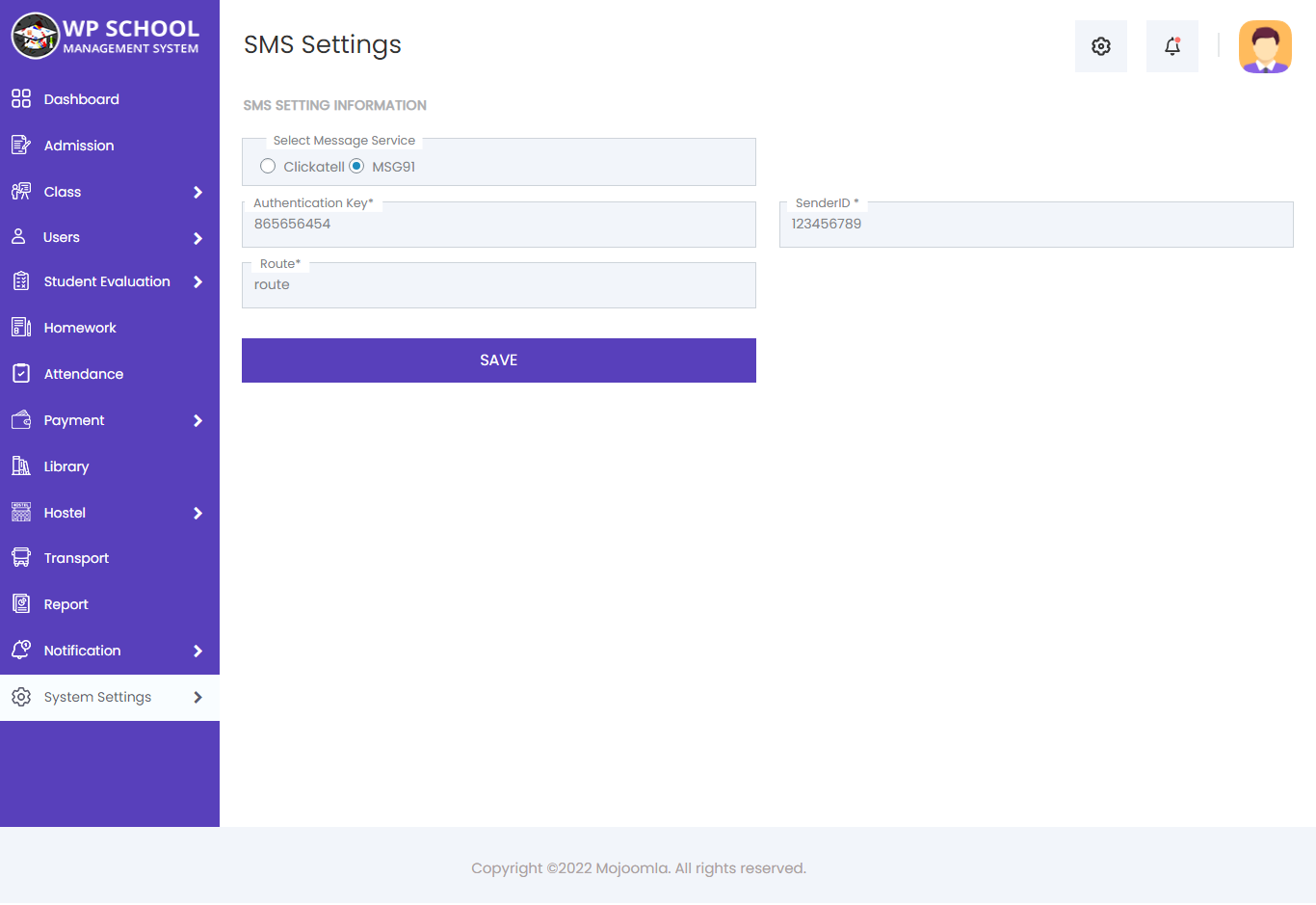
Task: Click the Hostel building icon
Action: point(21,512)
